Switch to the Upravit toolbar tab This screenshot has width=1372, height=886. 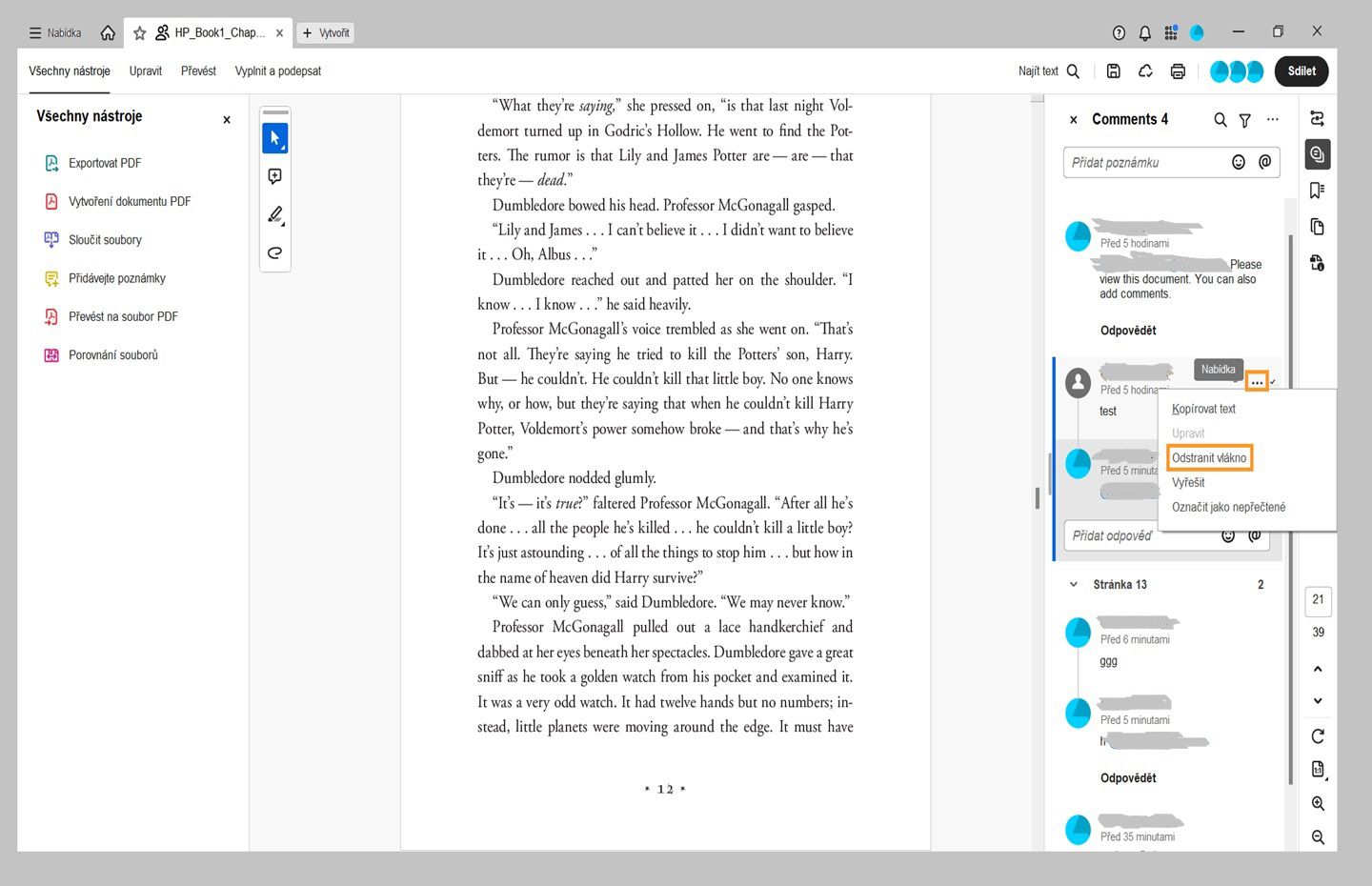point(146,71)
